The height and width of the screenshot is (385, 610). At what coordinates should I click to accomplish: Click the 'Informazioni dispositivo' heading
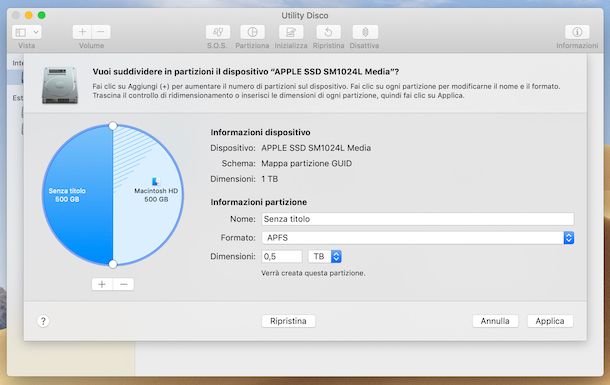[x=260, y=132]
